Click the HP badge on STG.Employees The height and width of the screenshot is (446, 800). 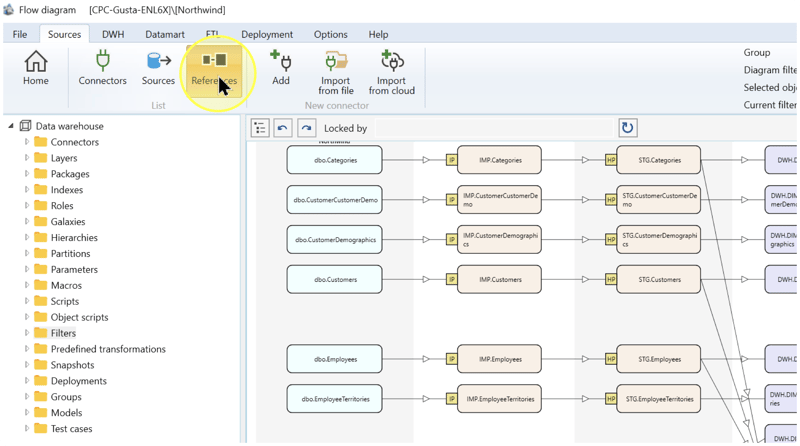[x=611, y=359]
